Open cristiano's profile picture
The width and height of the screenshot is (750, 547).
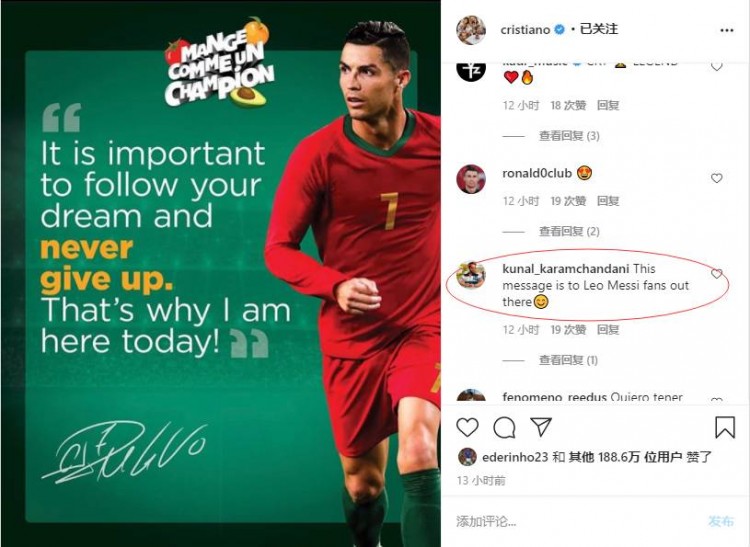coord(471,30)
